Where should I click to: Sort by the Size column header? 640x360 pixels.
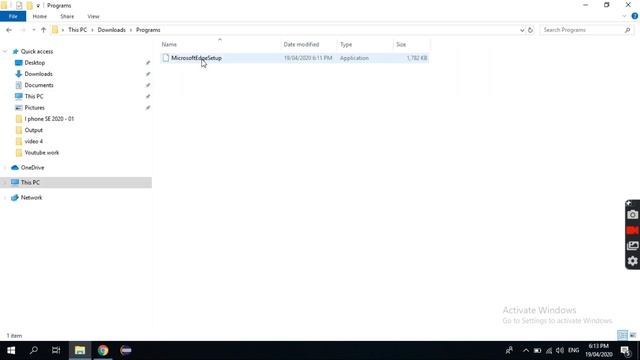(401, 44)
